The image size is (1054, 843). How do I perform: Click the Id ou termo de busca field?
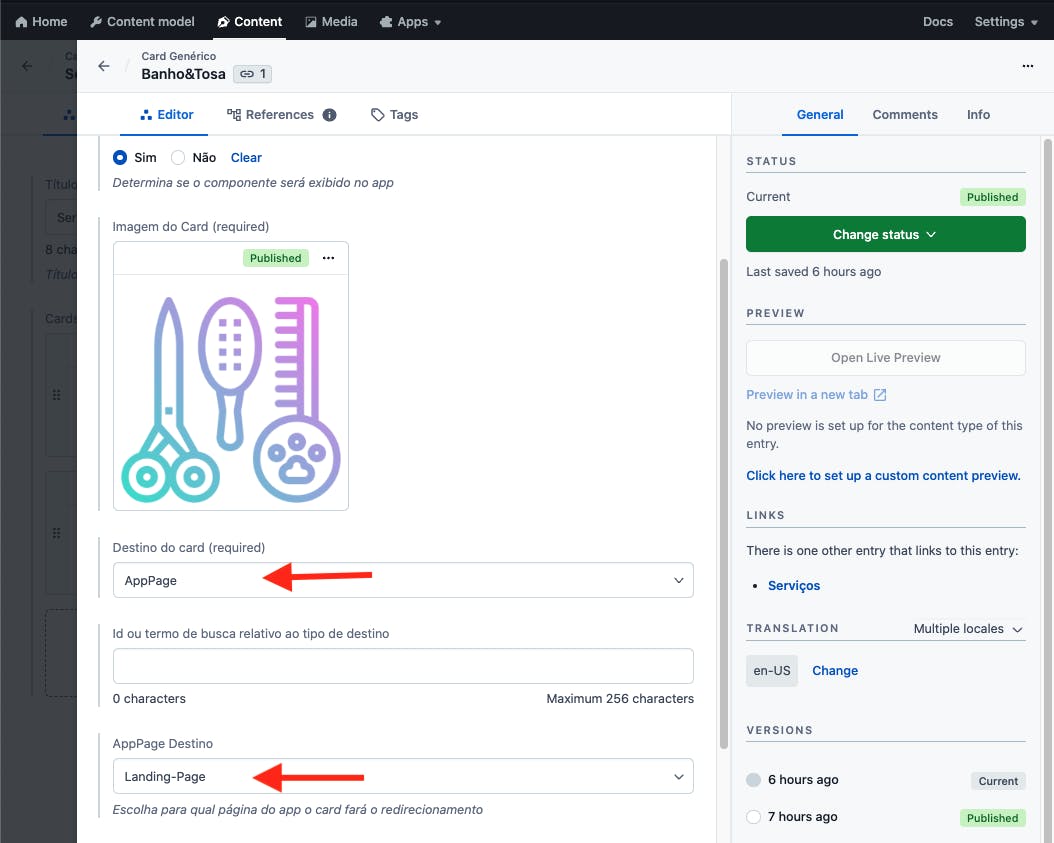[x=403, y=666]
